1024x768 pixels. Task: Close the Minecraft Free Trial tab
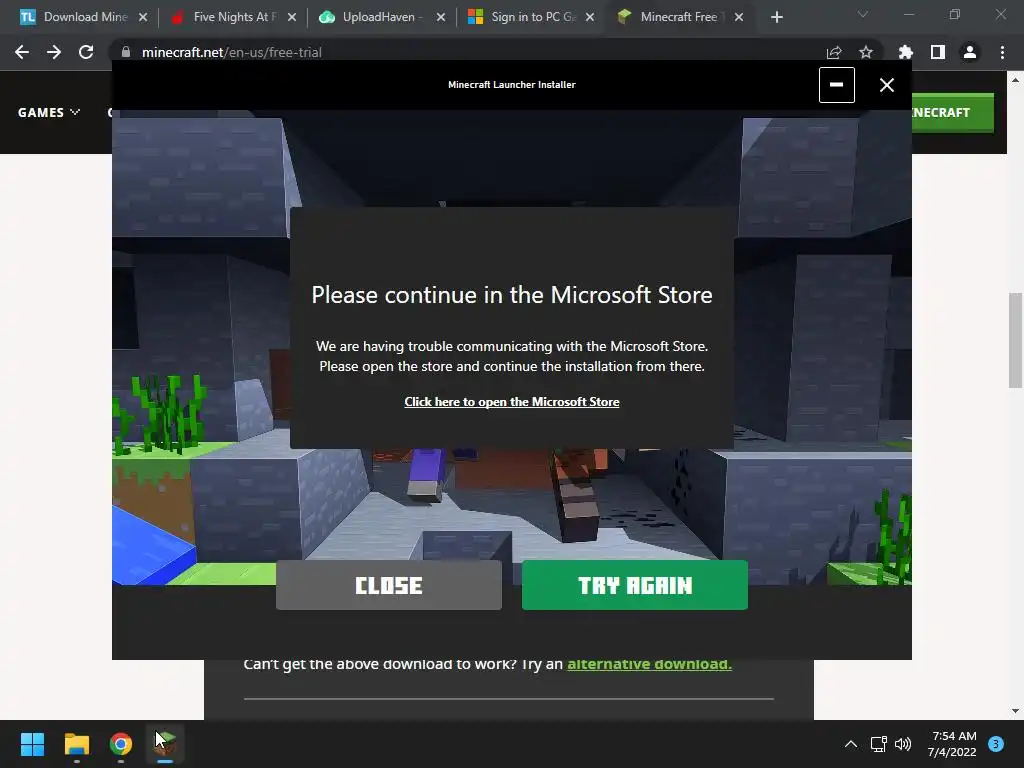click(739, 17)
